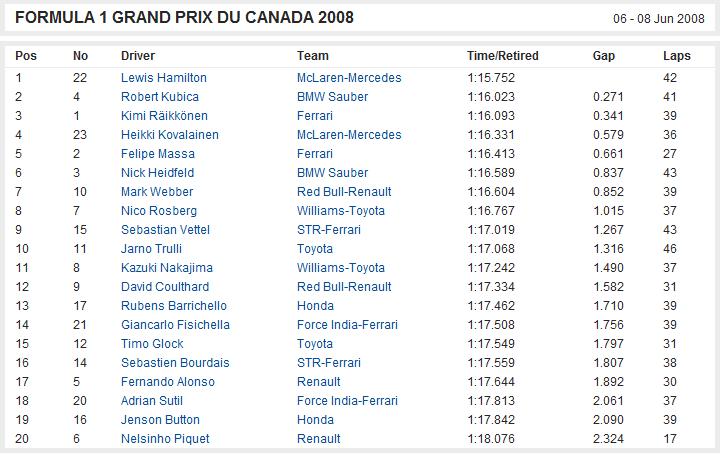The width and height of the screenshot is (721, 454).
Task: Click David Coulthard's Red Bull-Renault team link
Action: point(344,287)
